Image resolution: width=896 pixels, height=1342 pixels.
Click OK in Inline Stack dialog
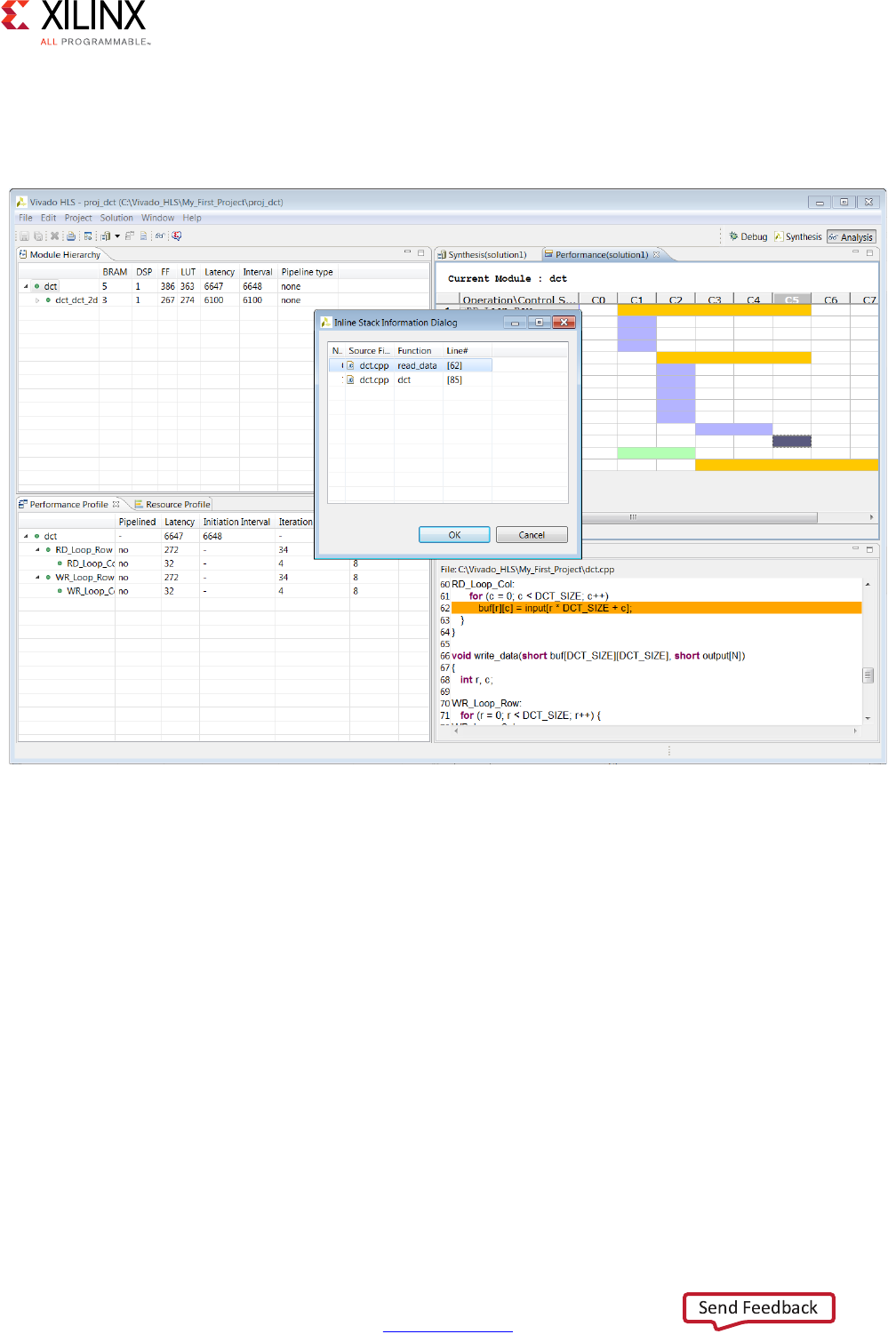(x=454, y=535)
